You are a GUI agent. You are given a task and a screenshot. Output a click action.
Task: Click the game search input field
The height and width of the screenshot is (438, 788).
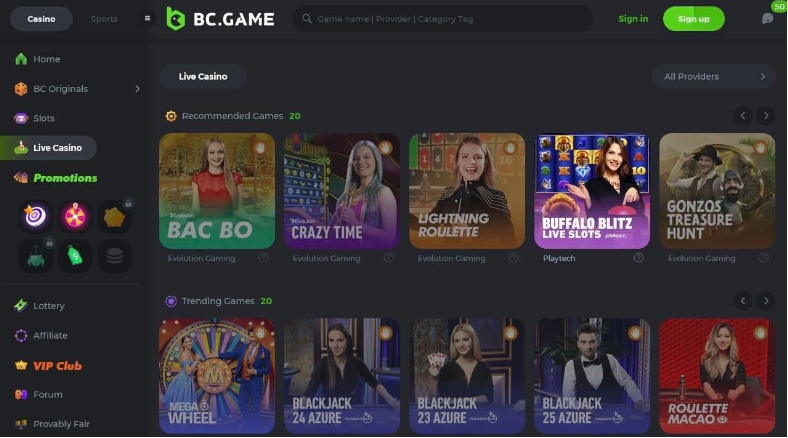[x=443, y=19]
